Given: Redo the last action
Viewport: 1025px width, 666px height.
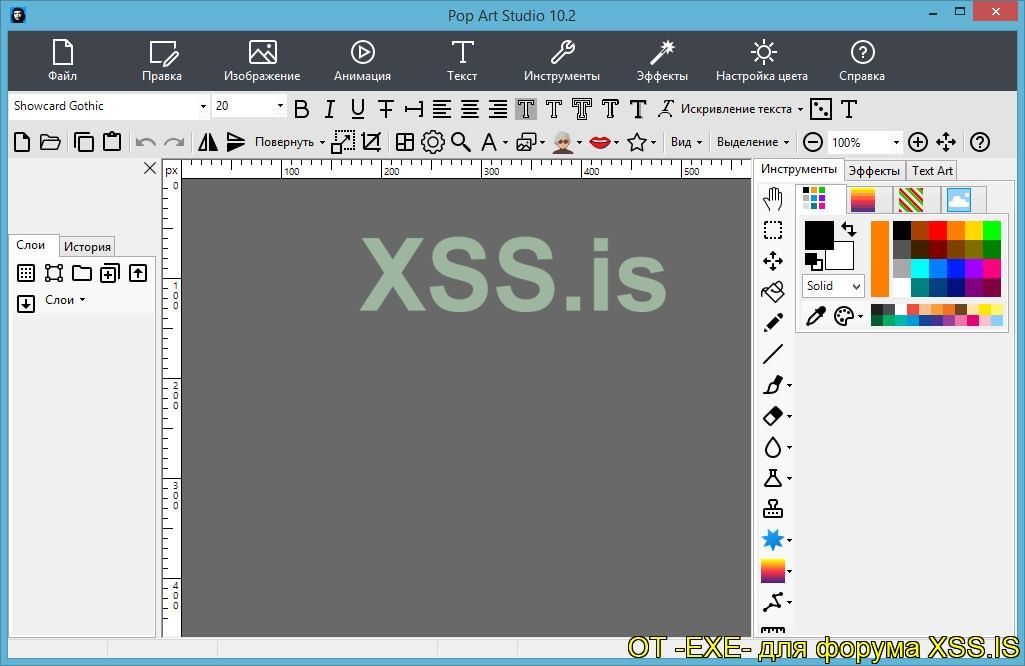Looking at the screenshot, I should click(x=173, y=142).
